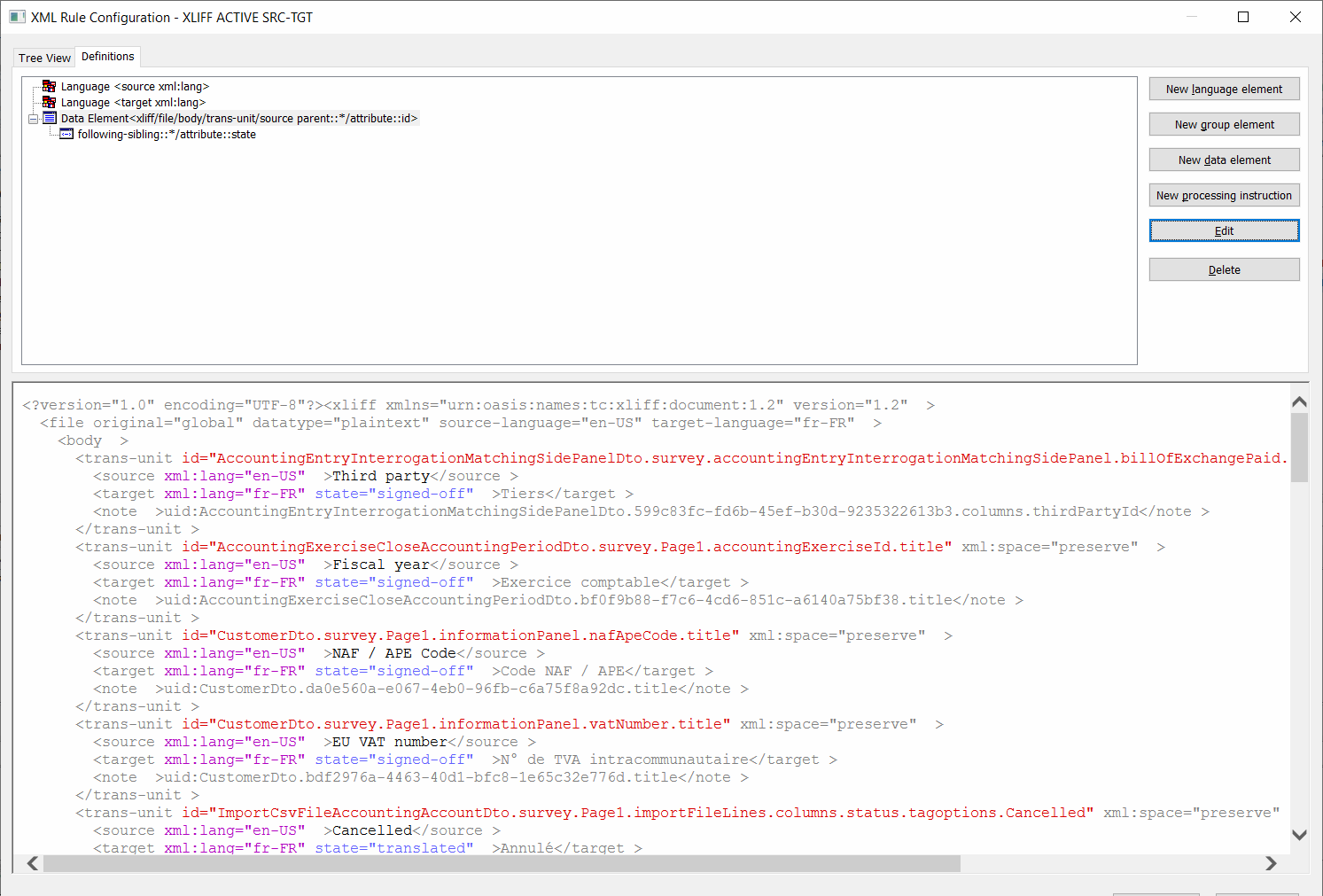Click the right arrow of the horizontal scrollbar
Viewport: 1323px width, 896px height.
(1272, 862)
